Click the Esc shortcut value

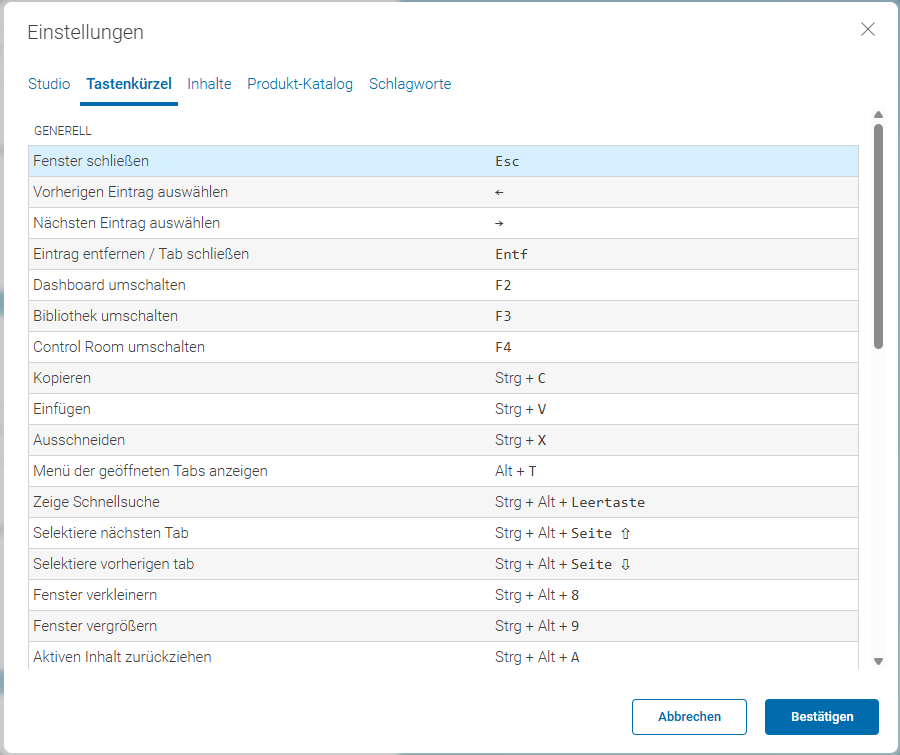point(507,161)
